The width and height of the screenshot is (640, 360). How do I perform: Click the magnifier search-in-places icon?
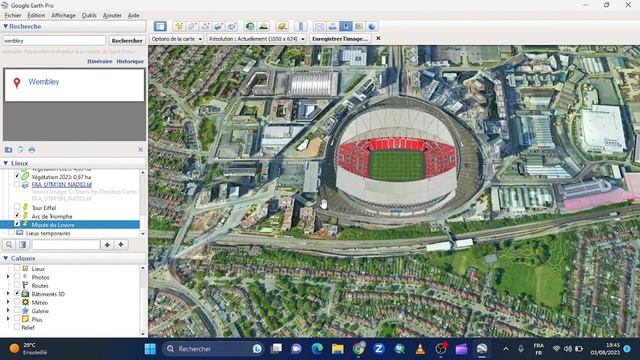point(9,244)
